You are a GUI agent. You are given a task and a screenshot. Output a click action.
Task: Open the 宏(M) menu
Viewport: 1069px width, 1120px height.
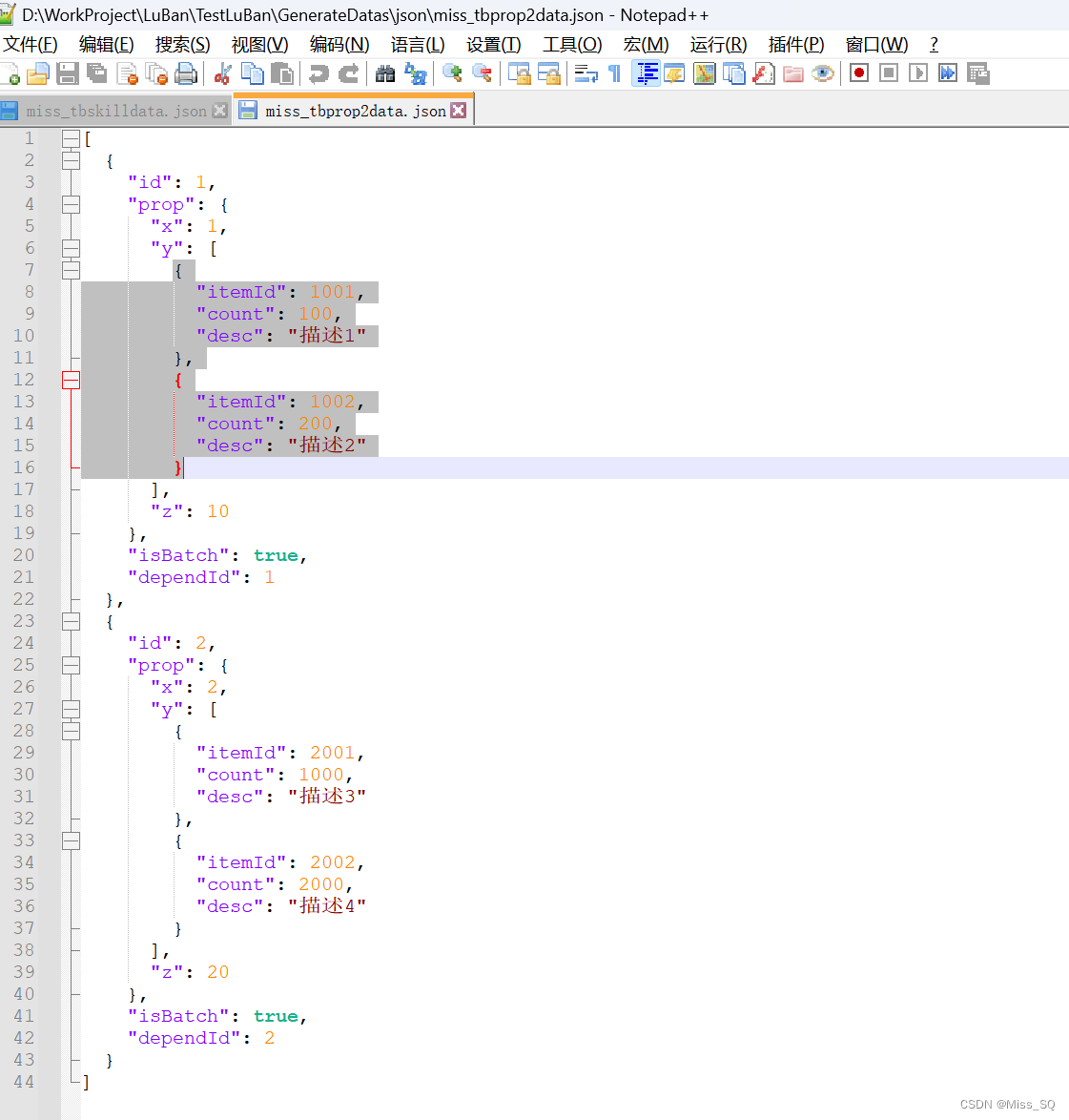point(646,44)
